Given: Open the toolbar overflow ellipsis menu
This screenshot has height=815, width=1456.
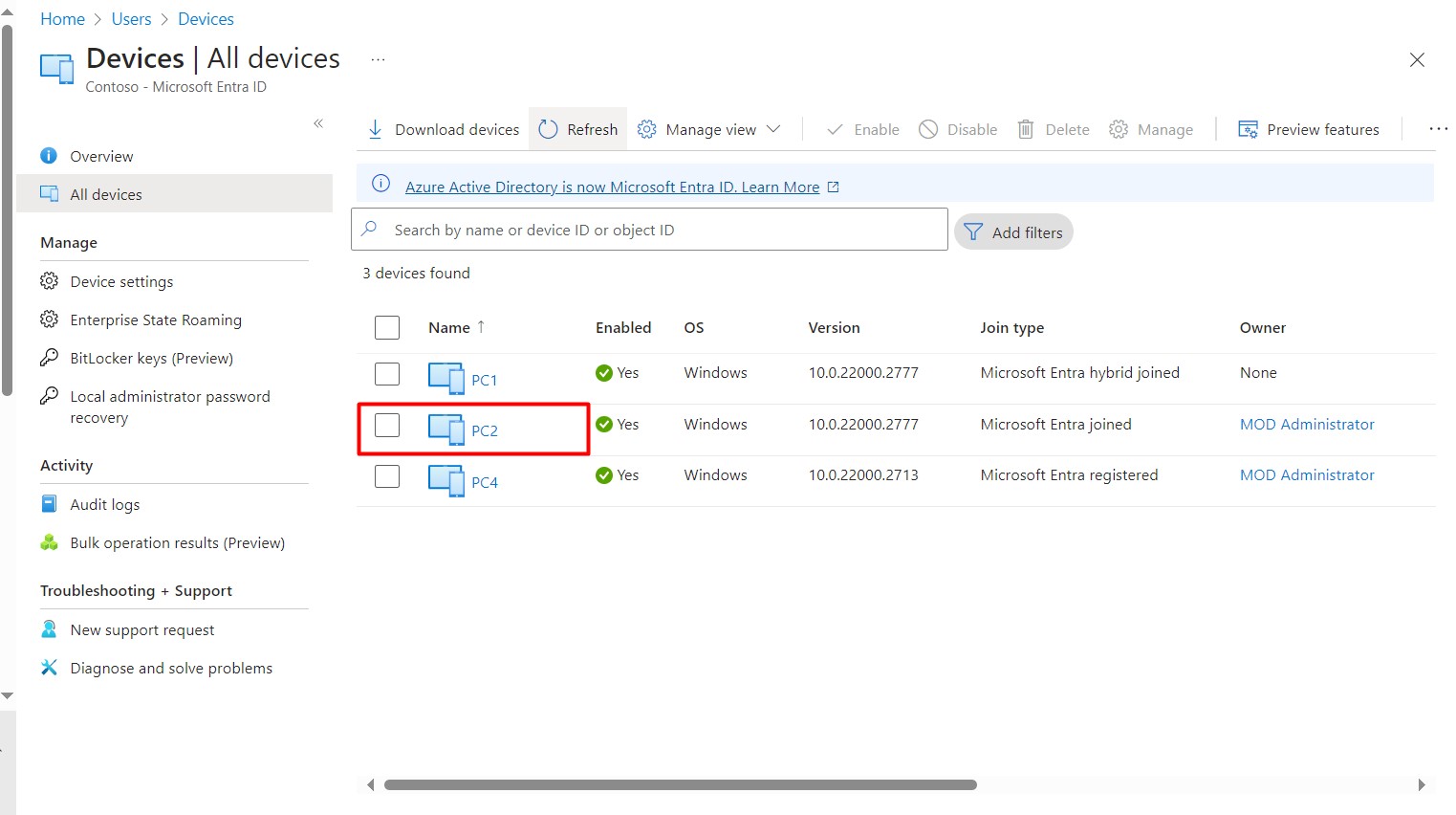Looking at the screenshot, I should point(1438,129).
